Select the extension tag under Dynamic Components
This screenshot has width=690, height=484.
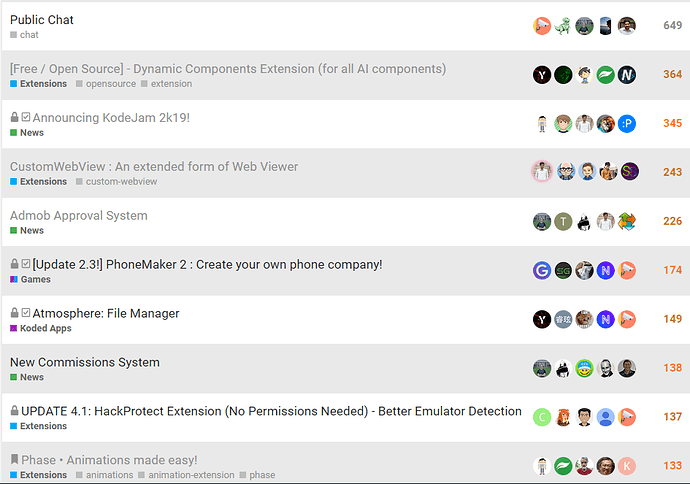click(167, 84)
